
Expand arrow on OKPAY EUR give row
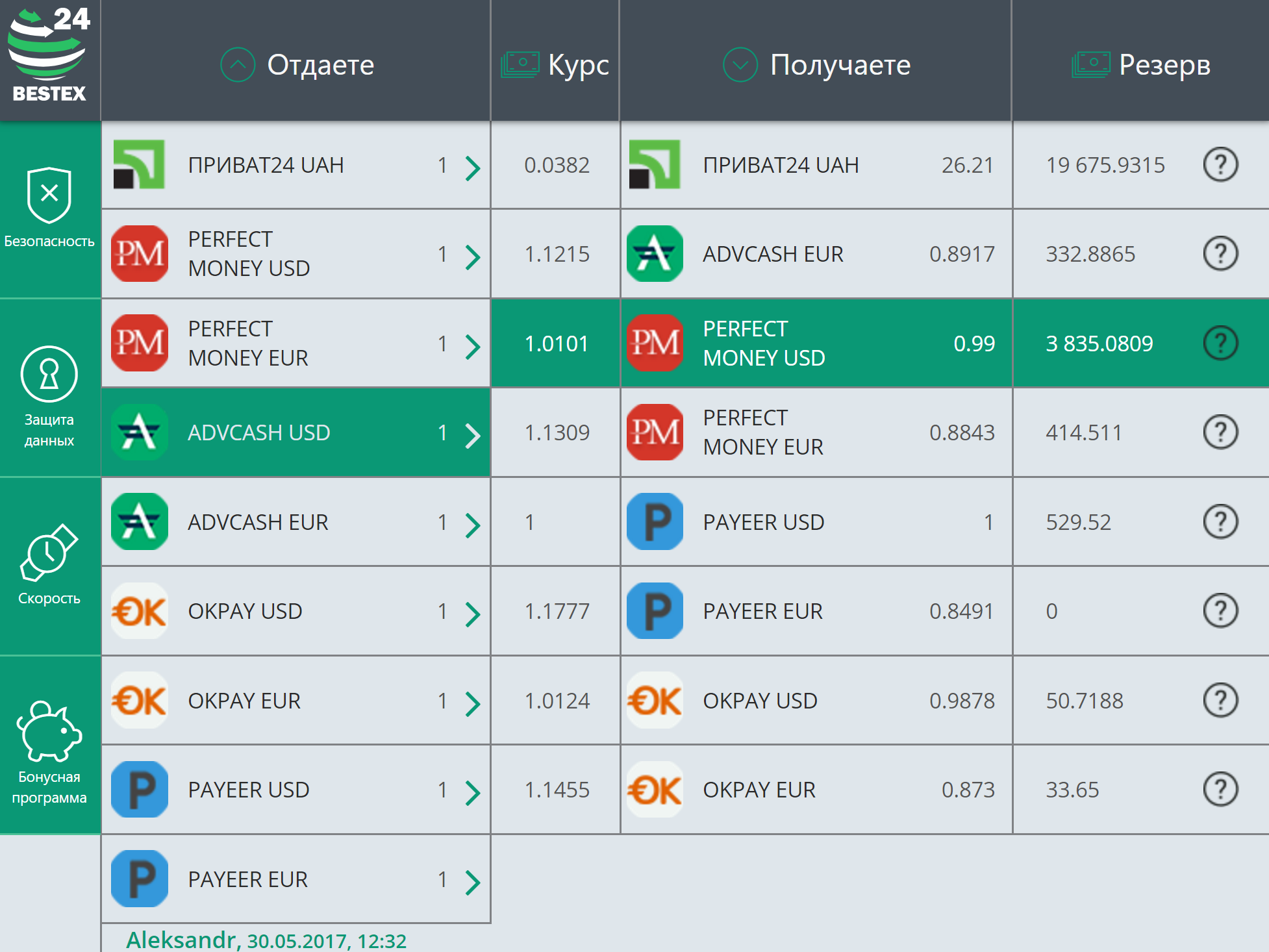pyautogui.click(x=473, y=703)
